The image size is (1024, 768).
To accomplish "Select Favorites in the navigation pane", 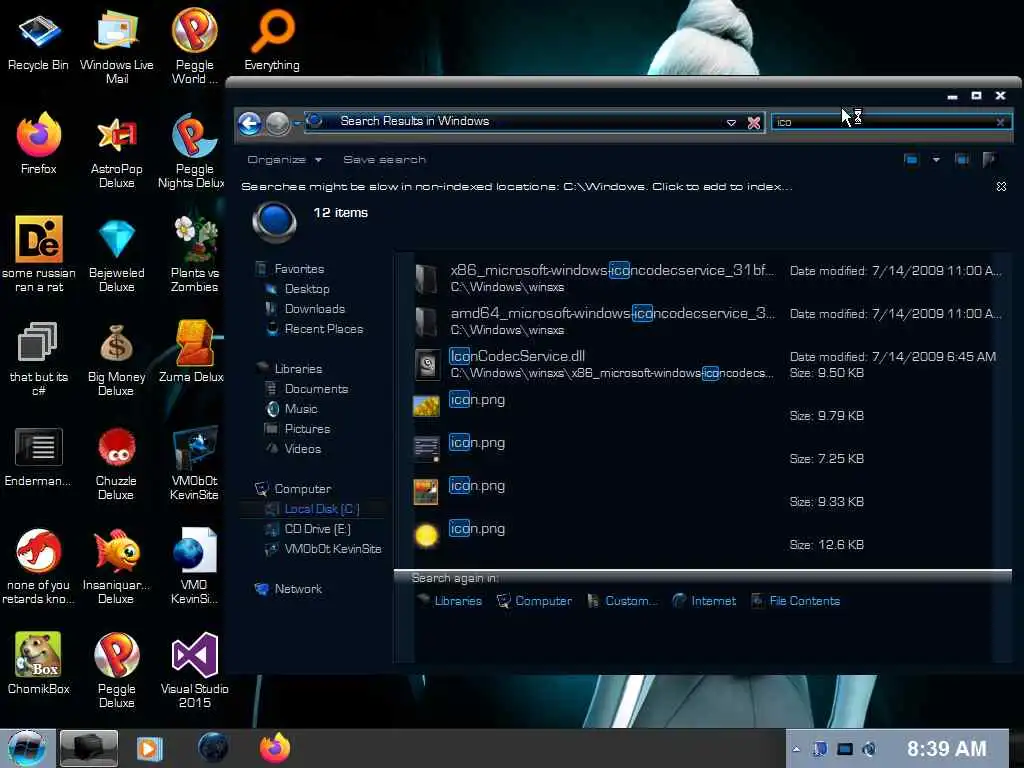I will [x=298, y=268].
